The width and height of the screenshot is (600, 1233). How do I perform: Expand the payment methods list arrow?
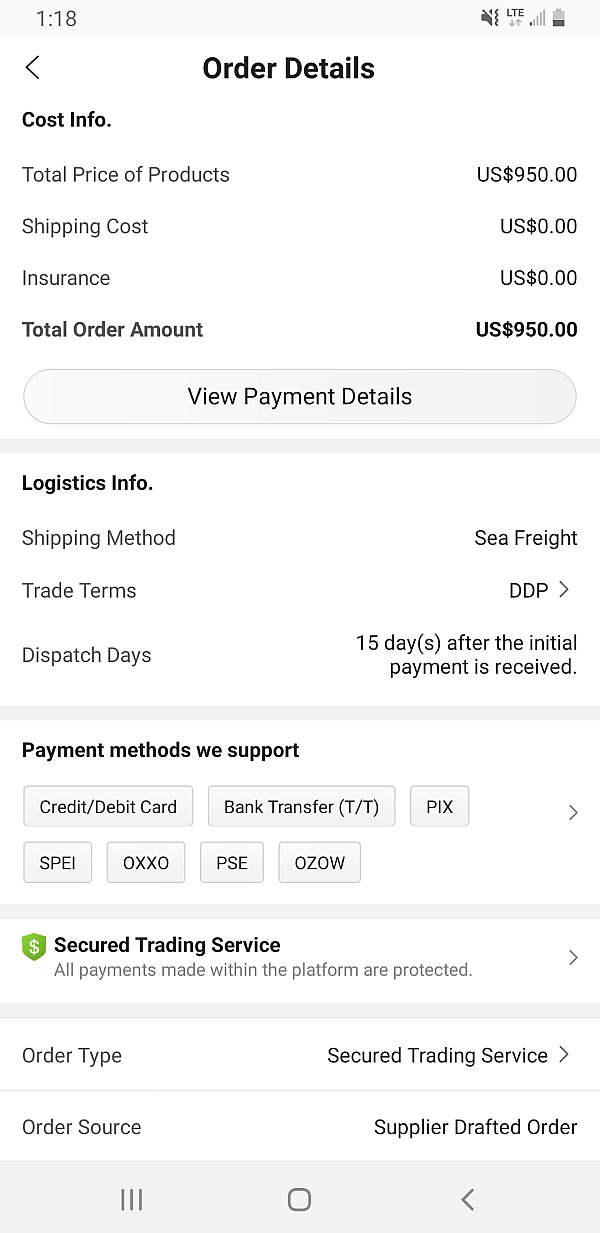point(573,813)
